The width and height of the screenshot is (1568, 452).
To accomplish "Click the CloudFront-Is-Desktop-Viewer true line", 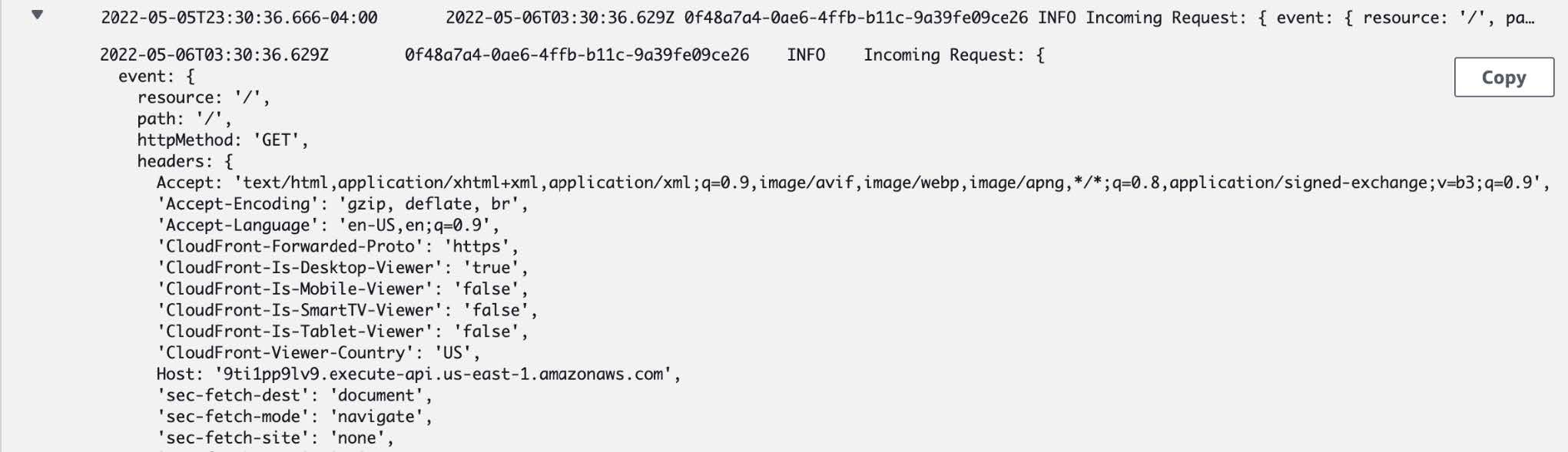I will (x=343, y=268).
